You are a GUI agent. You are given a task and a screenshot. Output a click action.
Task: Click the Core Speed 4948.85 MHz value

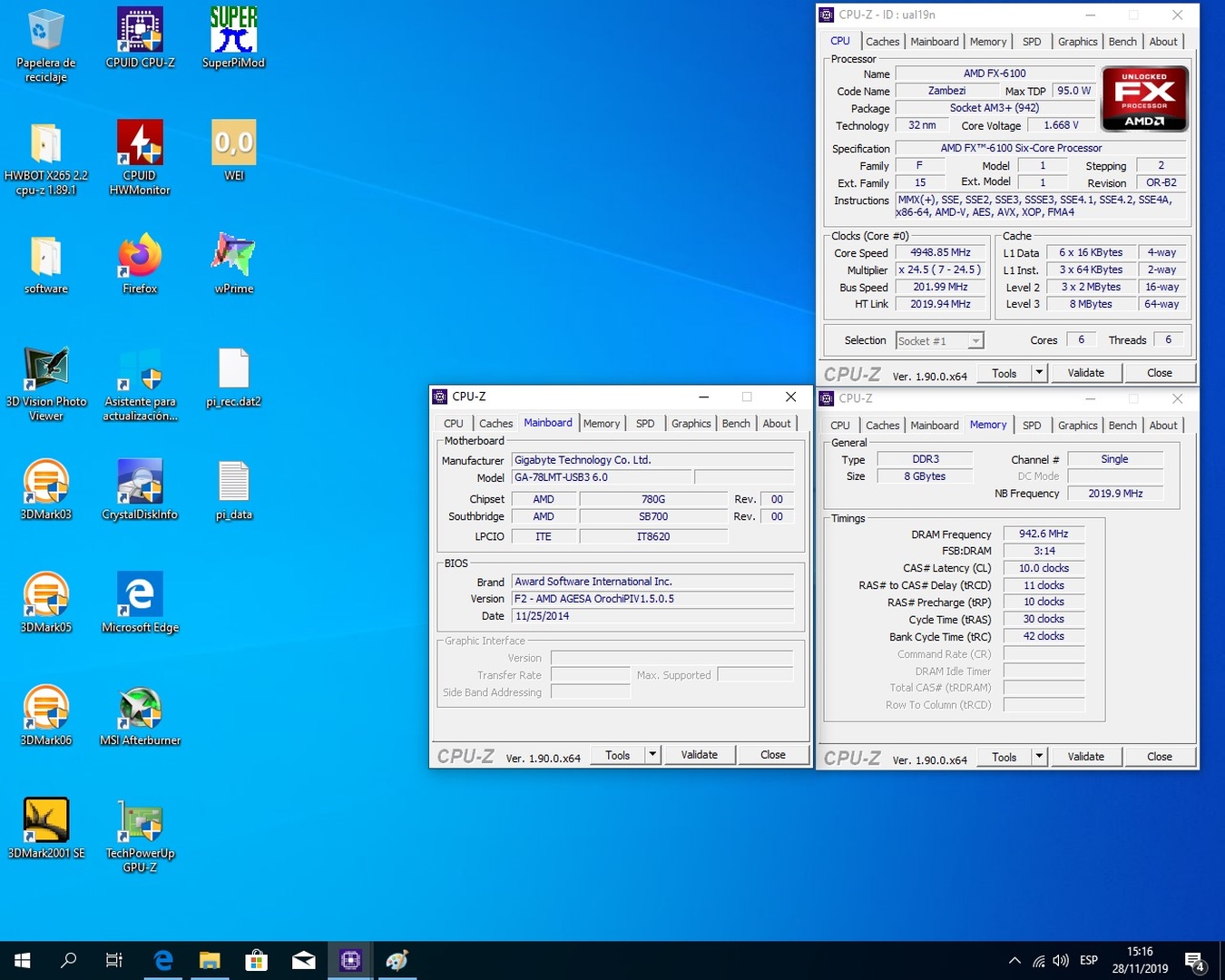pos(940,253)
